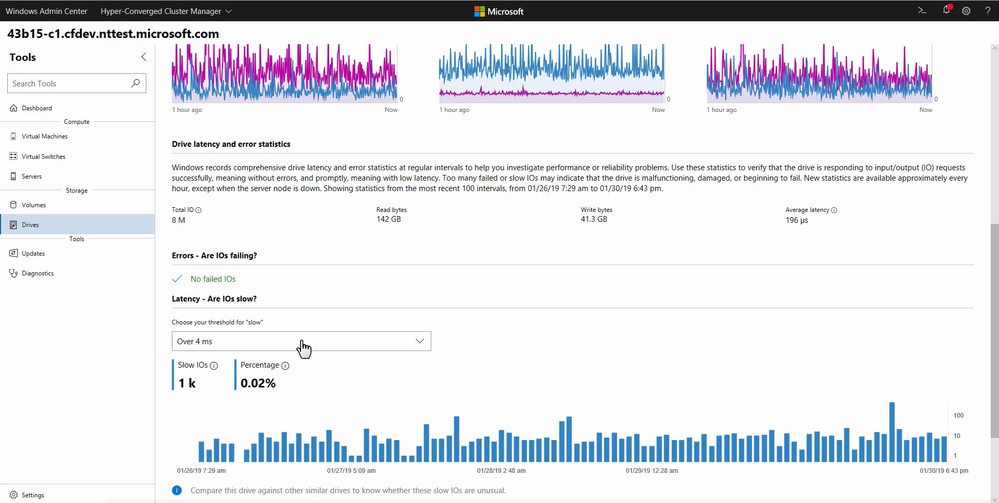Click the Microsoft logo
Image resolution: width=999 pixels, height=503 pixels.
click(499, 11)
